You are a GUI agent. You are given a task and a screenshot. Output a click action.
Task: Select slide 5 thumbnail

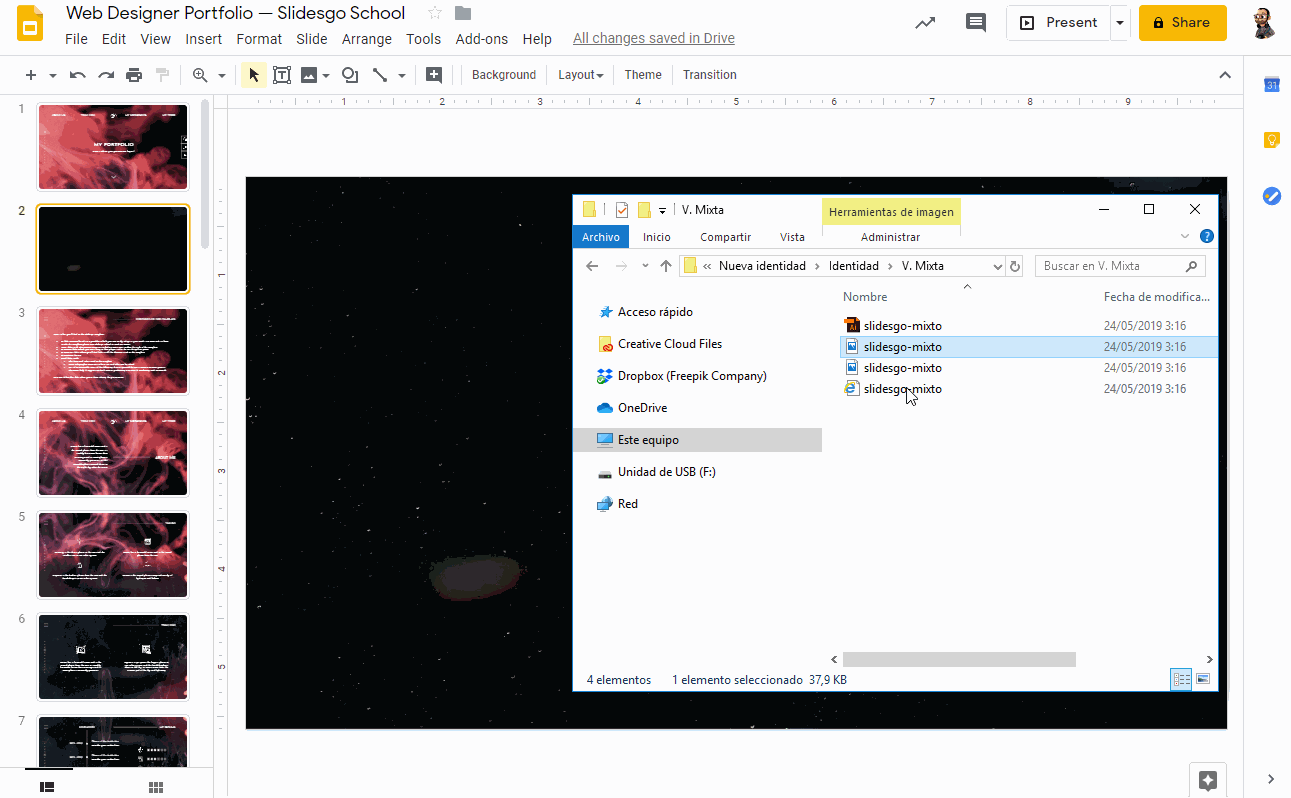tap(113, 555)
